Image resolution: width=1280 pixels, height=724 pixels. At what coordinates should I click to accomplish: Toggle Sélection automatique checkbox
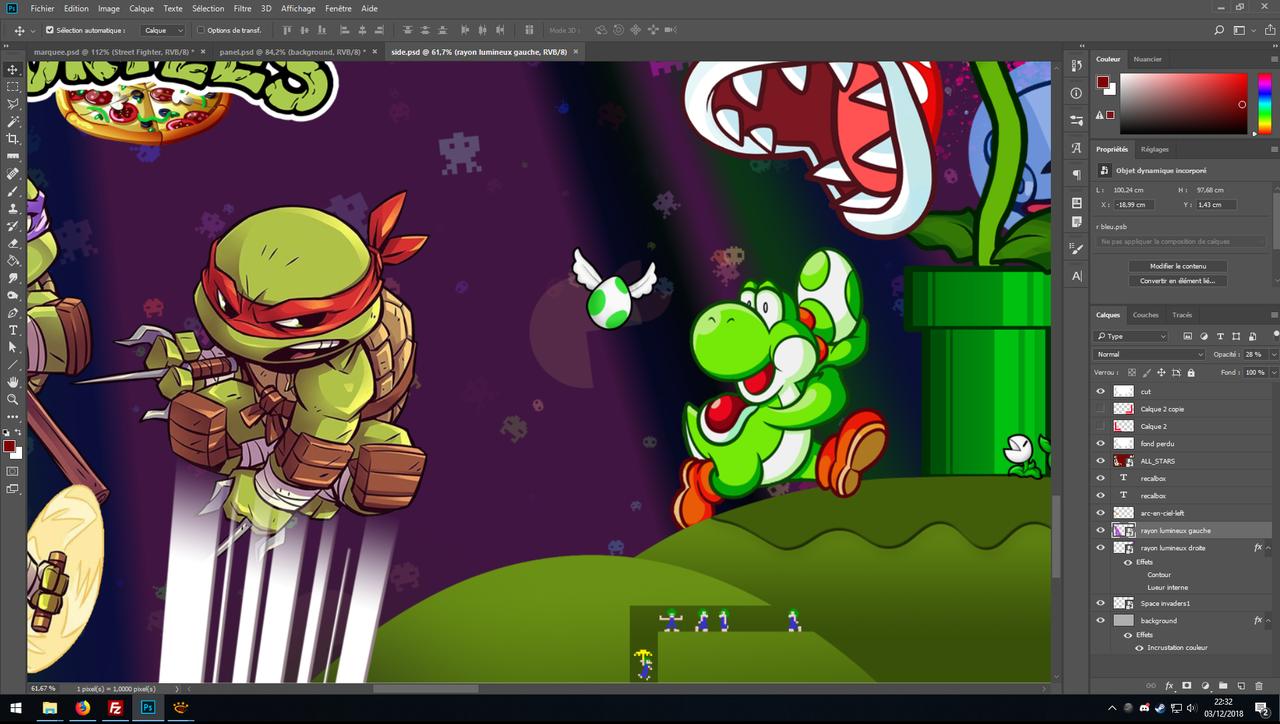coord(50,30)
